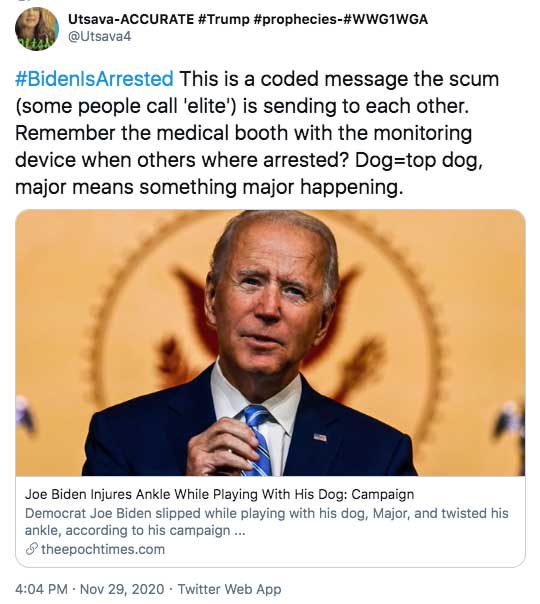Click the #prophecies text in display name
Screen dimensions: 540x604
pos(296,19)
